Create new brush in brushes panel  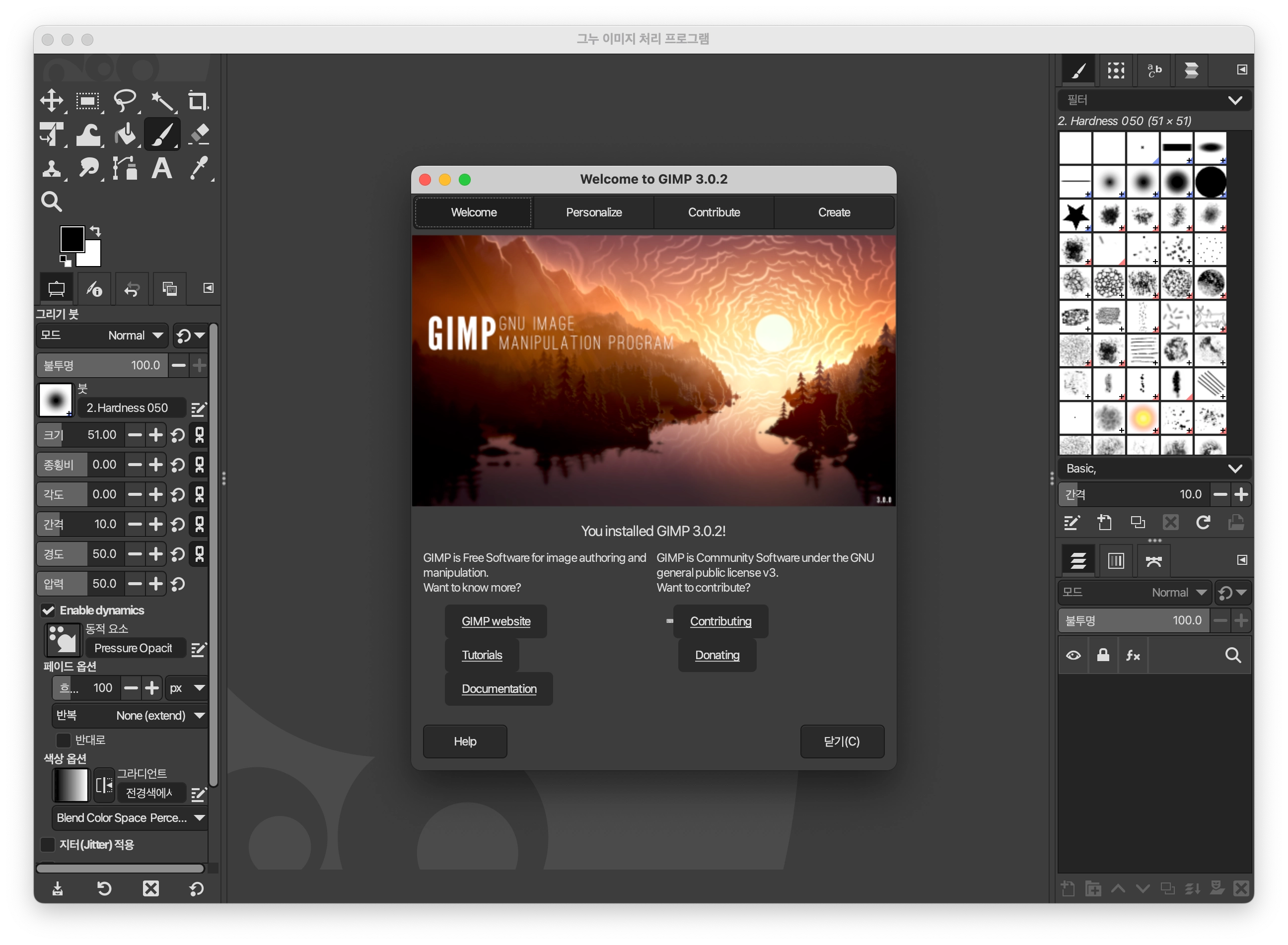tap(1105, 523)
